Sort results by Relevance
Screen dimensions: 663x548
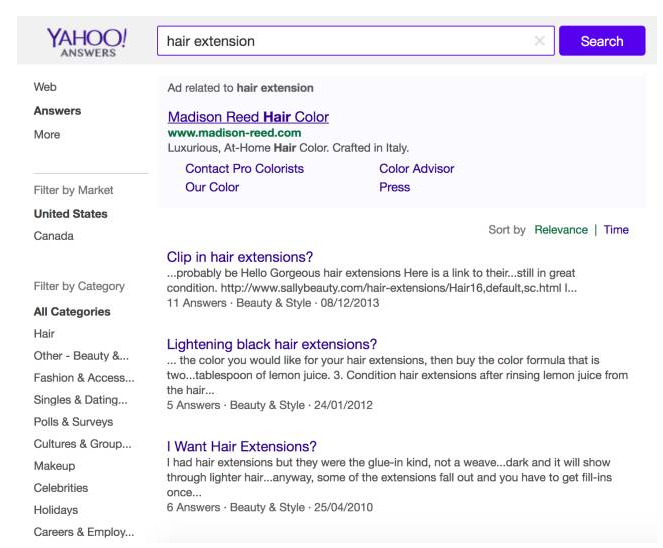(561, 229)
